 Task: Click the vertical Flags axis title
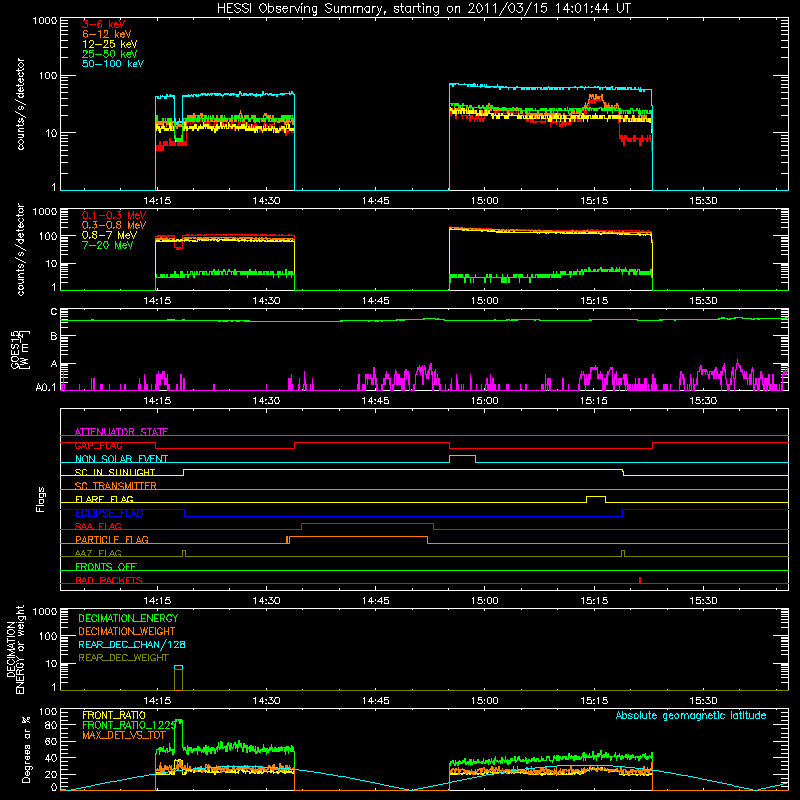pyautogui.click(x=40, y=499)
